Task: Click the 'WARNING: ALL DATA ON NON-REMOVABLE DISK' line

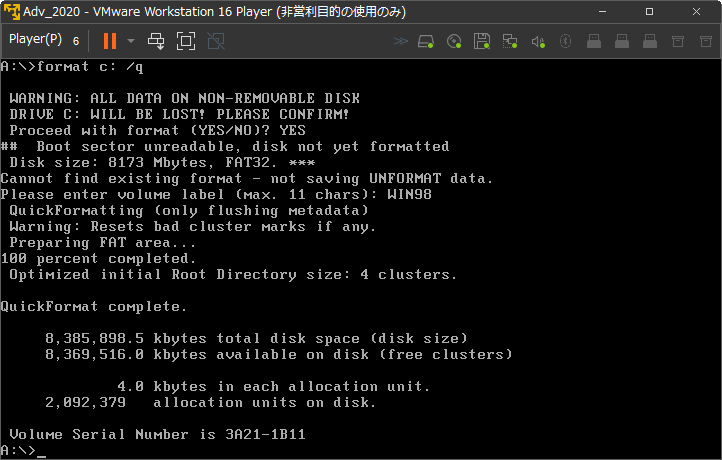Action: click(x=185, y=98)
